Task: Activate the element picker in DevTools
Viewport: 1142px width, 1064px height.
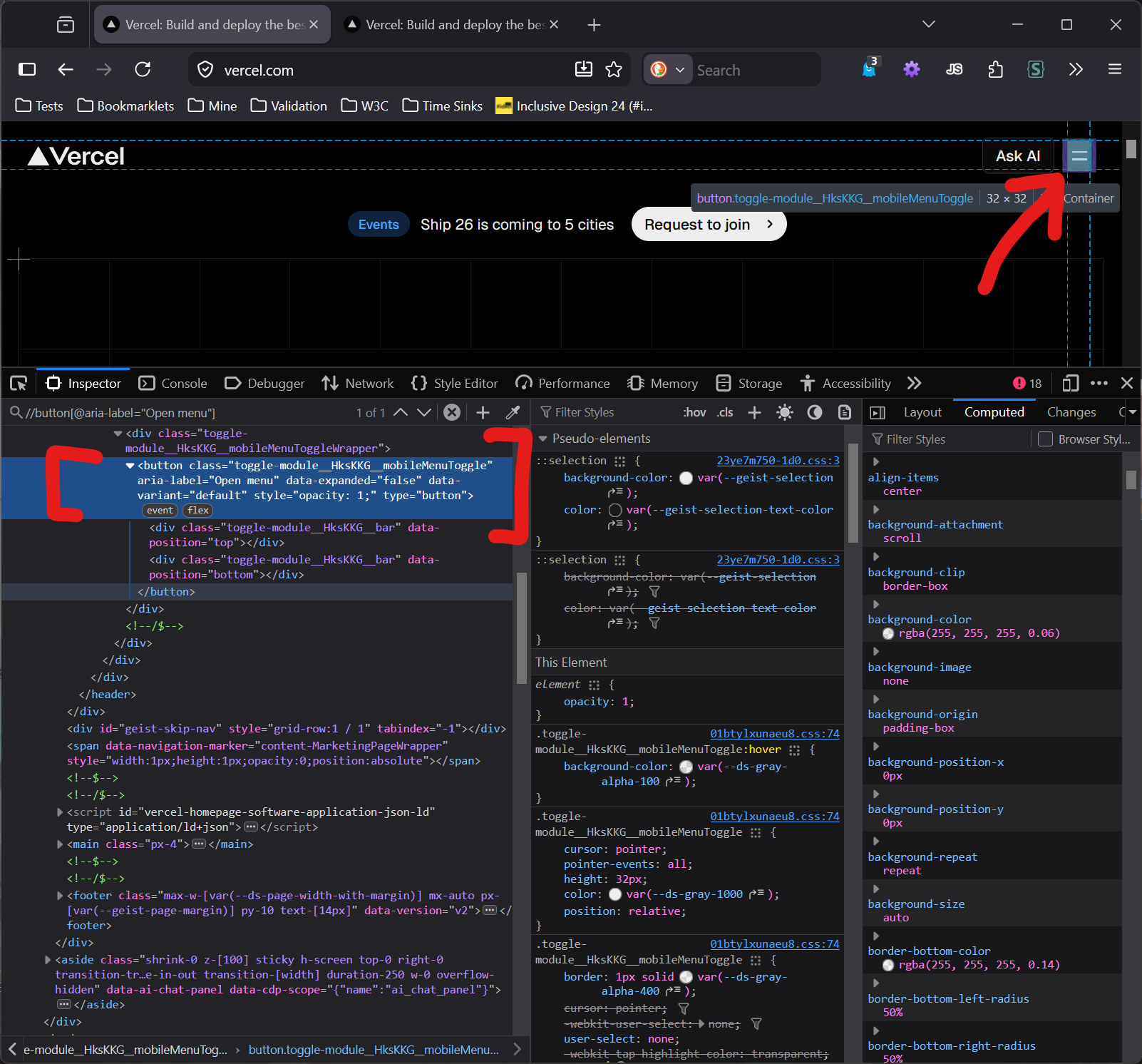Action: pos(19,384)
